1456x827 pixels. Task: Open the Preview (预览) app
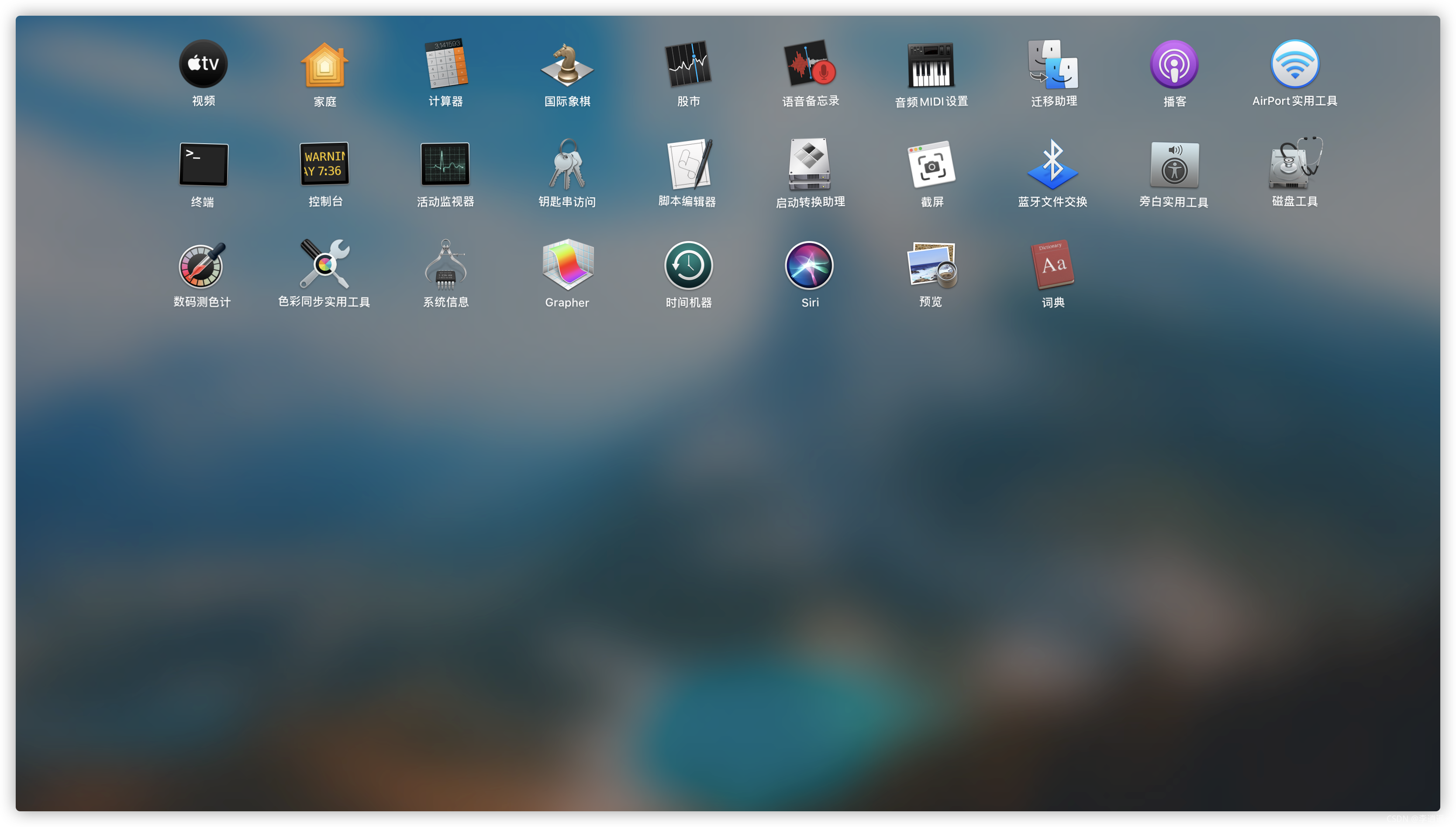tap(932, 264)
